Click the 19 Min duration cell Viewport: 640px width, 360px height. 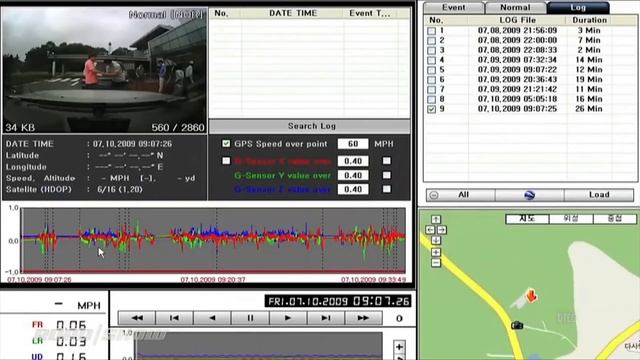pyautogui.click(x=589, y=80)
